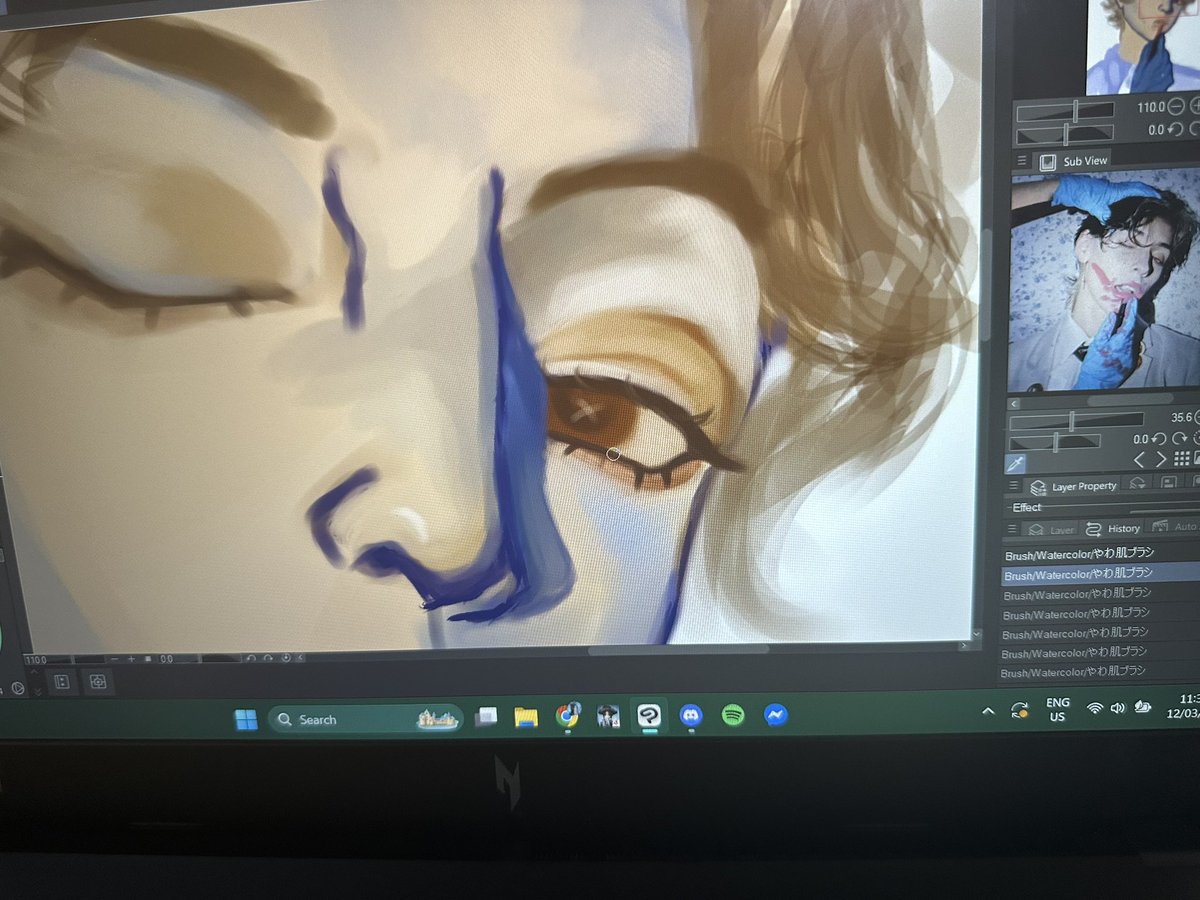The height and width of the screenshot is (900, 1200).
Task: Zoom in canvas using bottom bar plus
Action: click(x=131, y=659)
